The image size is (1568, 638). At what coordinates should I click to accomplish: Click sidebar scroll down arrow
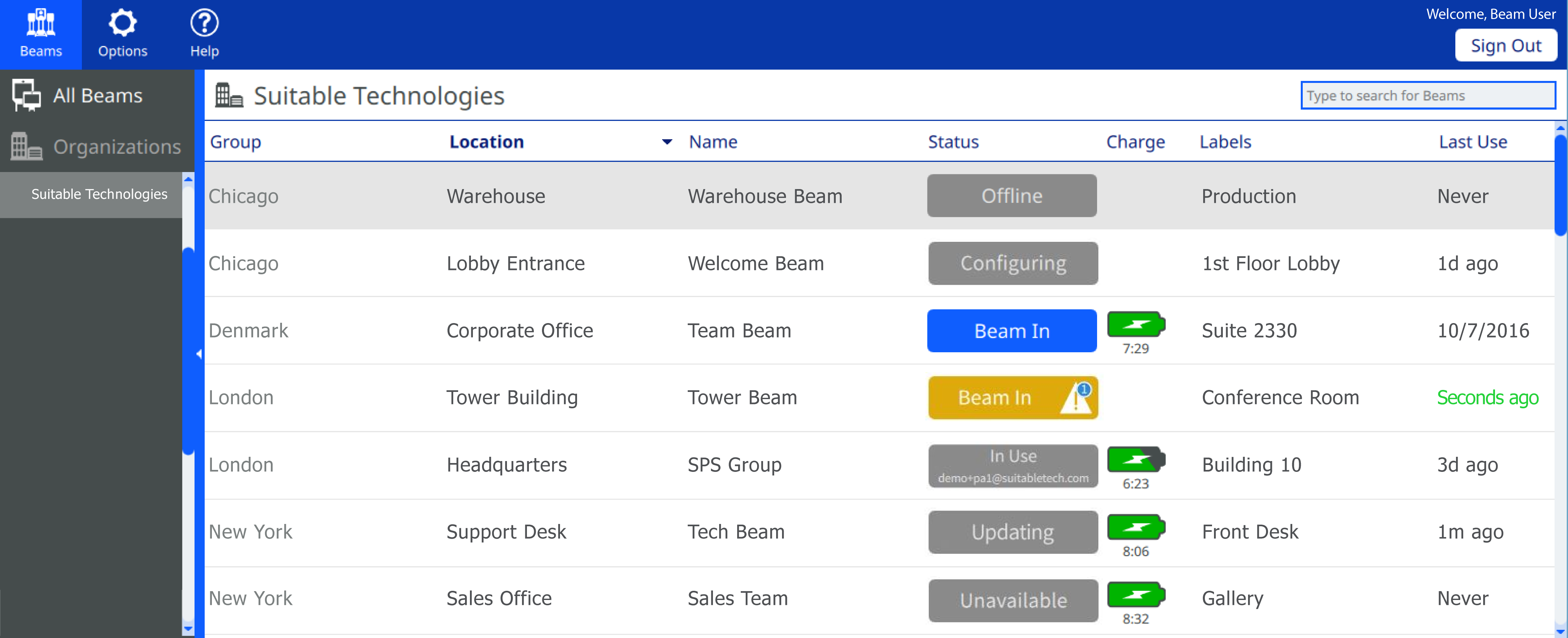(x=188, y=628)
